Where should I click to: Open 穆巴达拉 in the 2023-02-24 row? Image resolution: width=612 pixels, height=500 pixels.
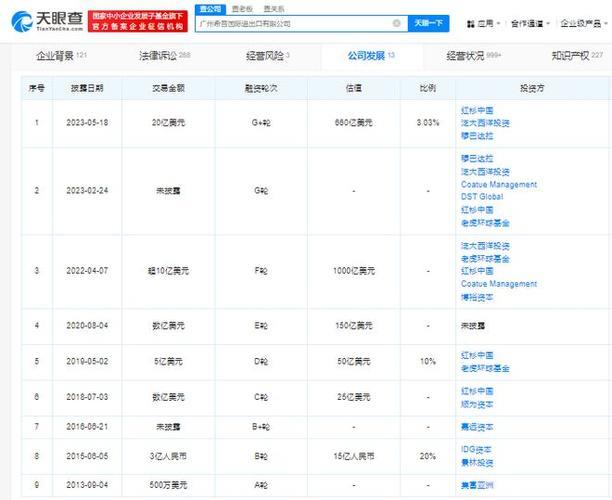coord(477,158)
